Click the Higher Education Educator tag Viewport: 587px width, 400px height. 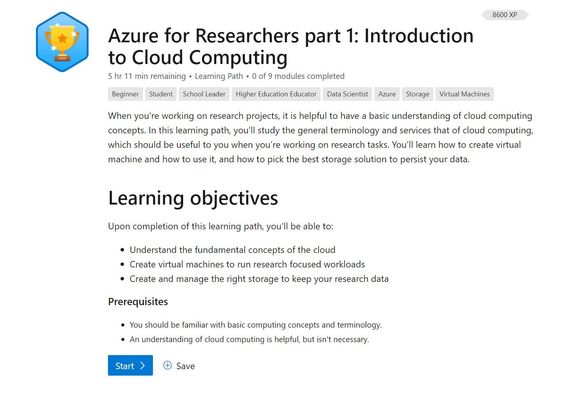point(276,94)
